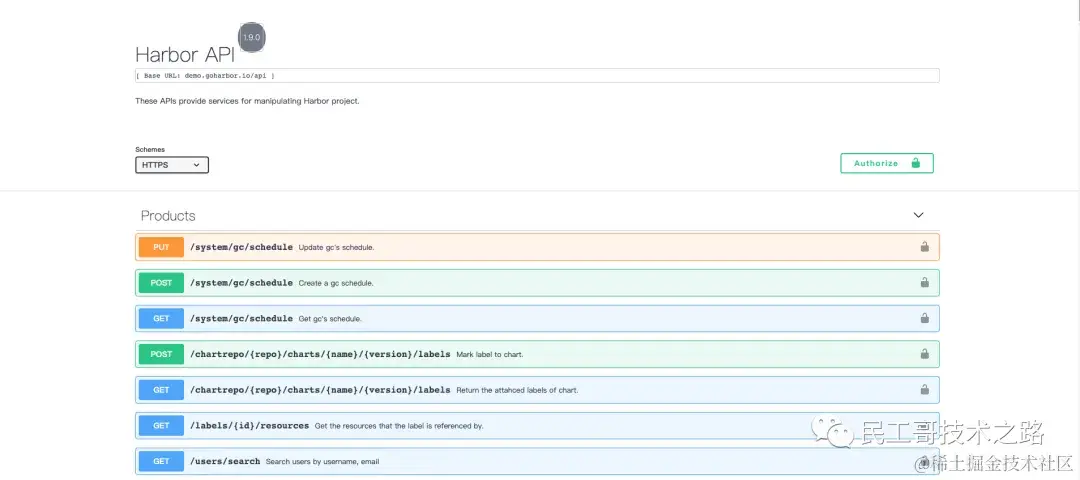Click POST badge for Mark label to chart
The height and width of the screenshot is (480, 1080).
(x=161, y=355)
